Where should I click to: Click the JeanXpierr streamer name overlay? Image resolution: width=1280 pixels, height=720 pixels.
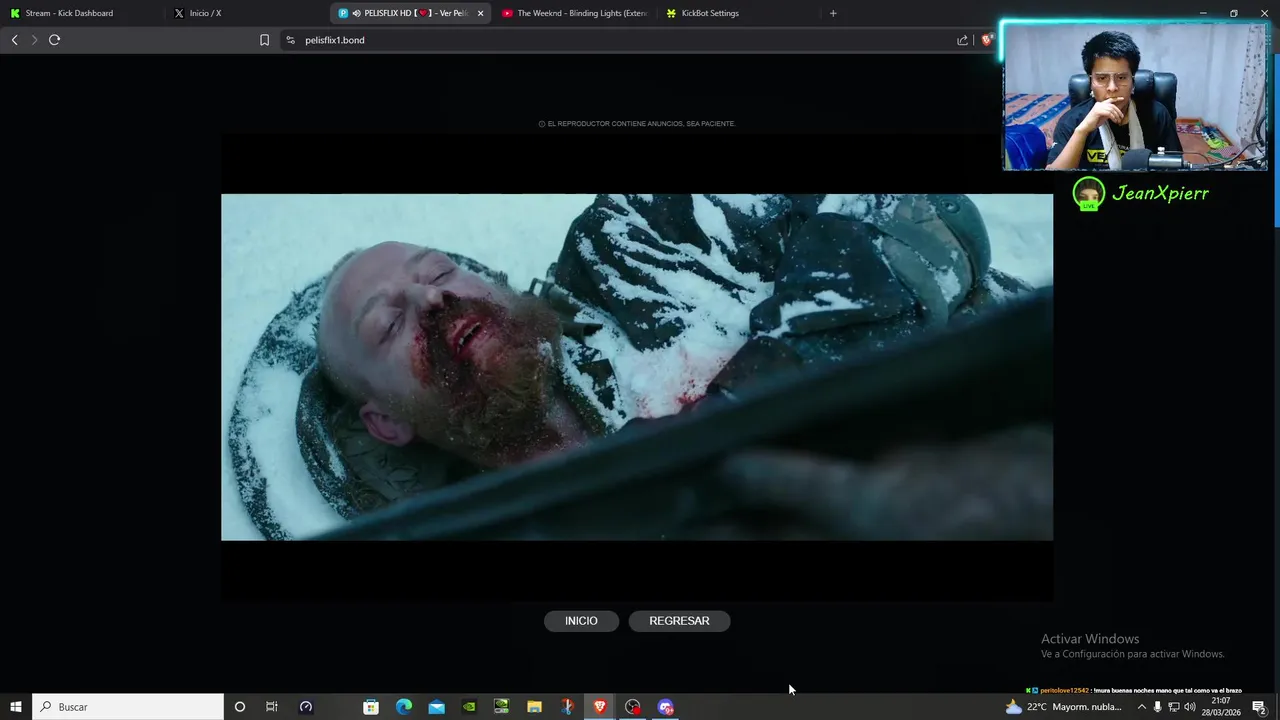(x=1160, y=193)
